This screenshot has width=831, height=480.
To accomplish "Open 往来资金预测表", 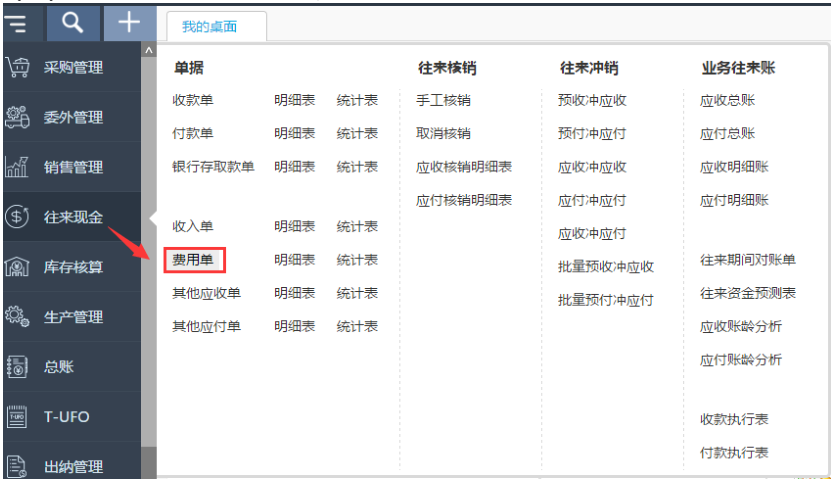I will (x=748, y=293).
